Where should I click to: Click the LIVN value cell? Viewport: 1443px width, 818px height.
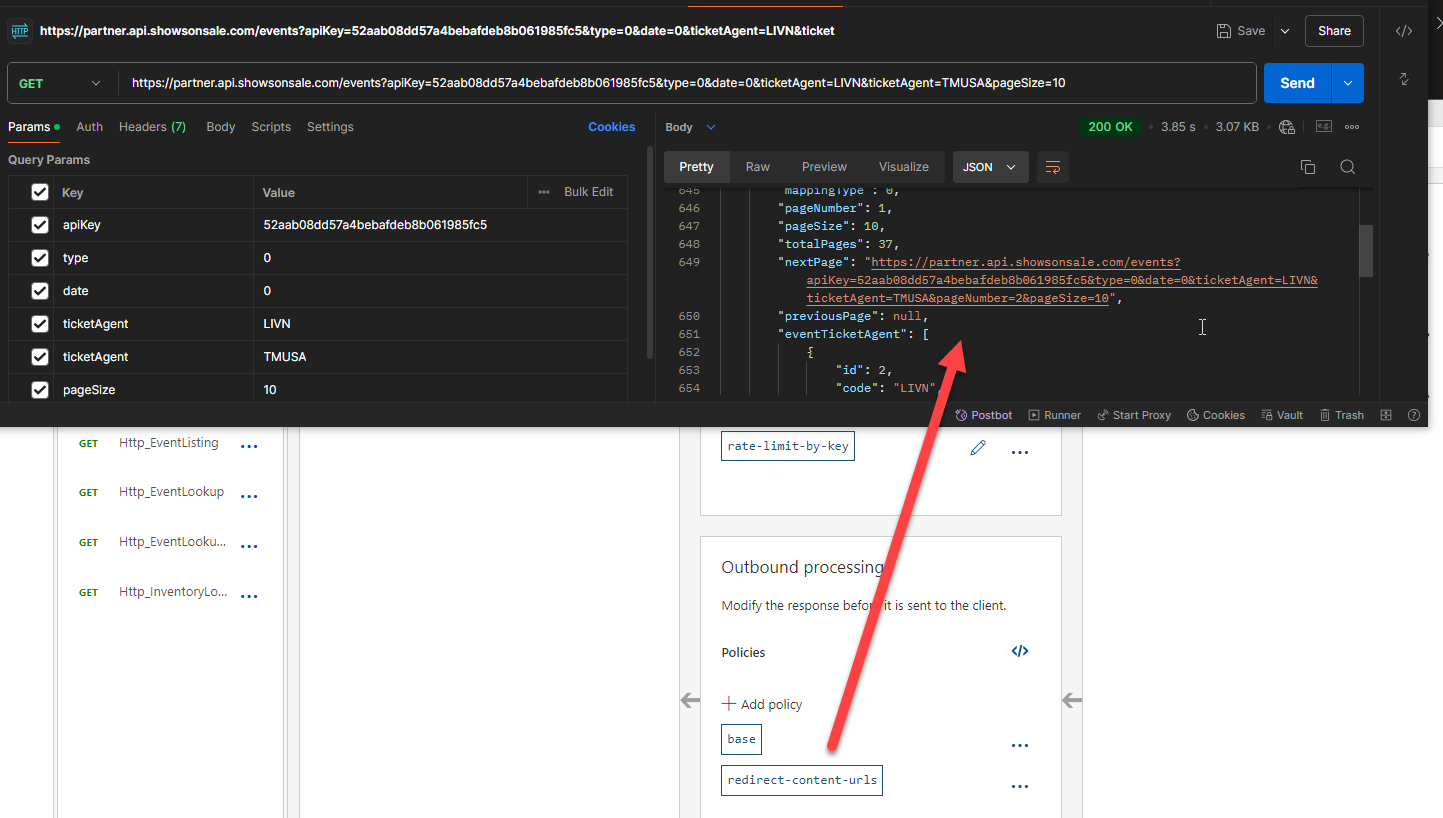tap(440, 324)
